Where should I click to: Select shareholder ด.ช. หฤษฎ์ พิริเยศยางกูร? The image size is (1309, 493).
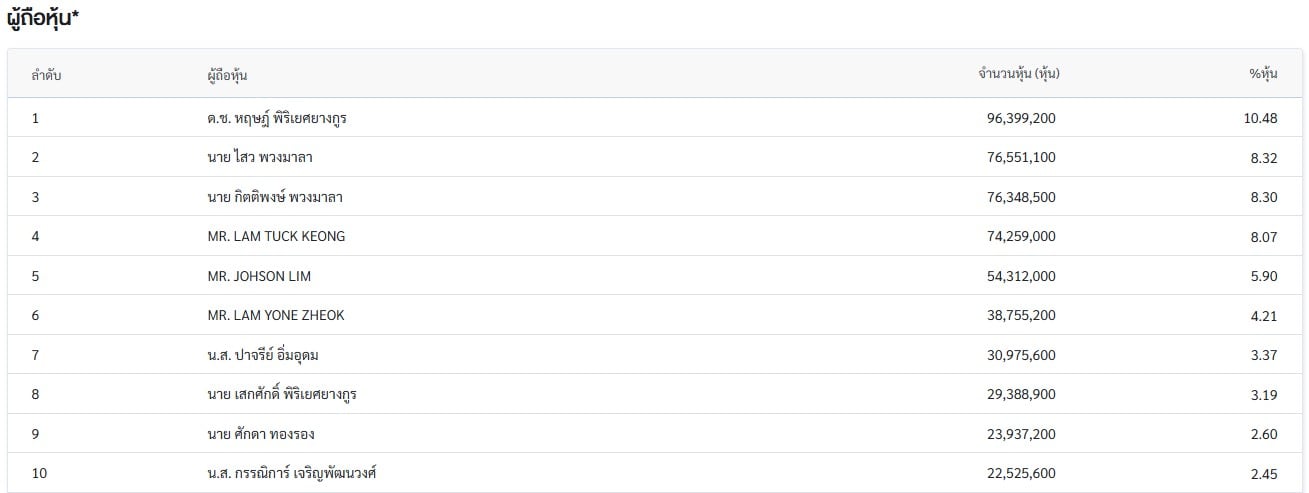pyautogui.click(x=277, y=118)
